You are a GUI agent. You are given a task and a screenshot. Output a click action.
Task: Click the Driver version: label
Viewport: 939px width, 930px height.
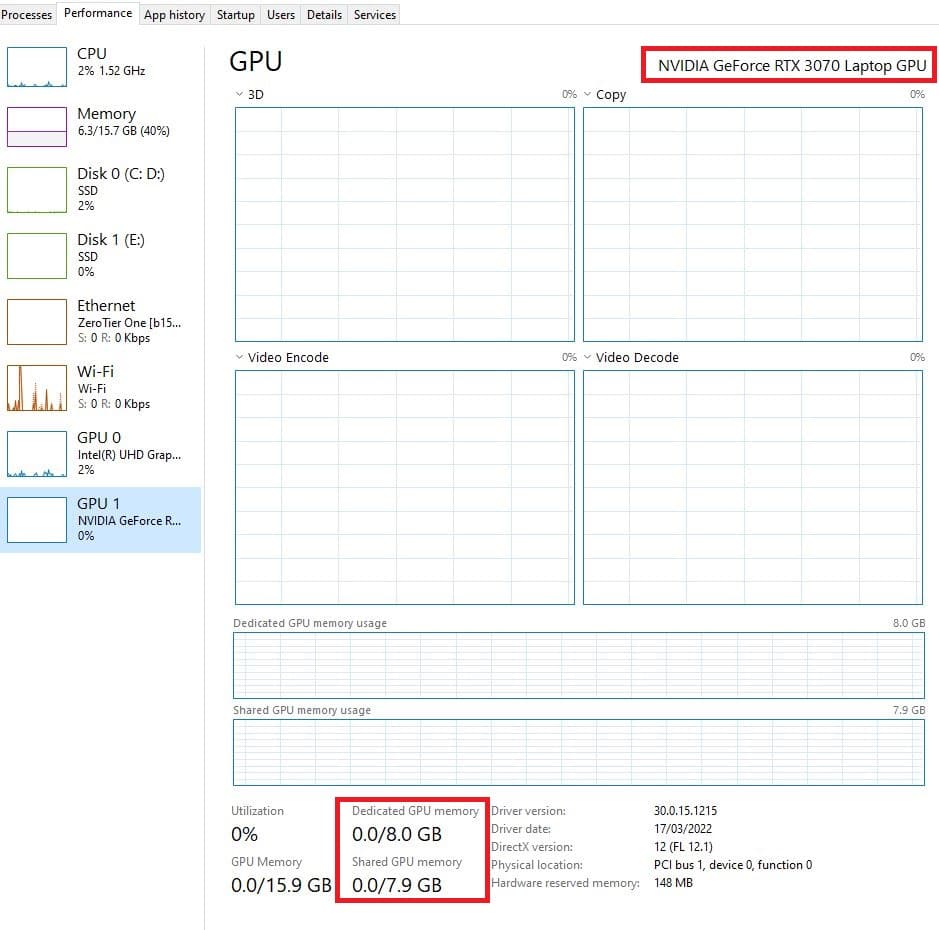click(x=528, y=811)
